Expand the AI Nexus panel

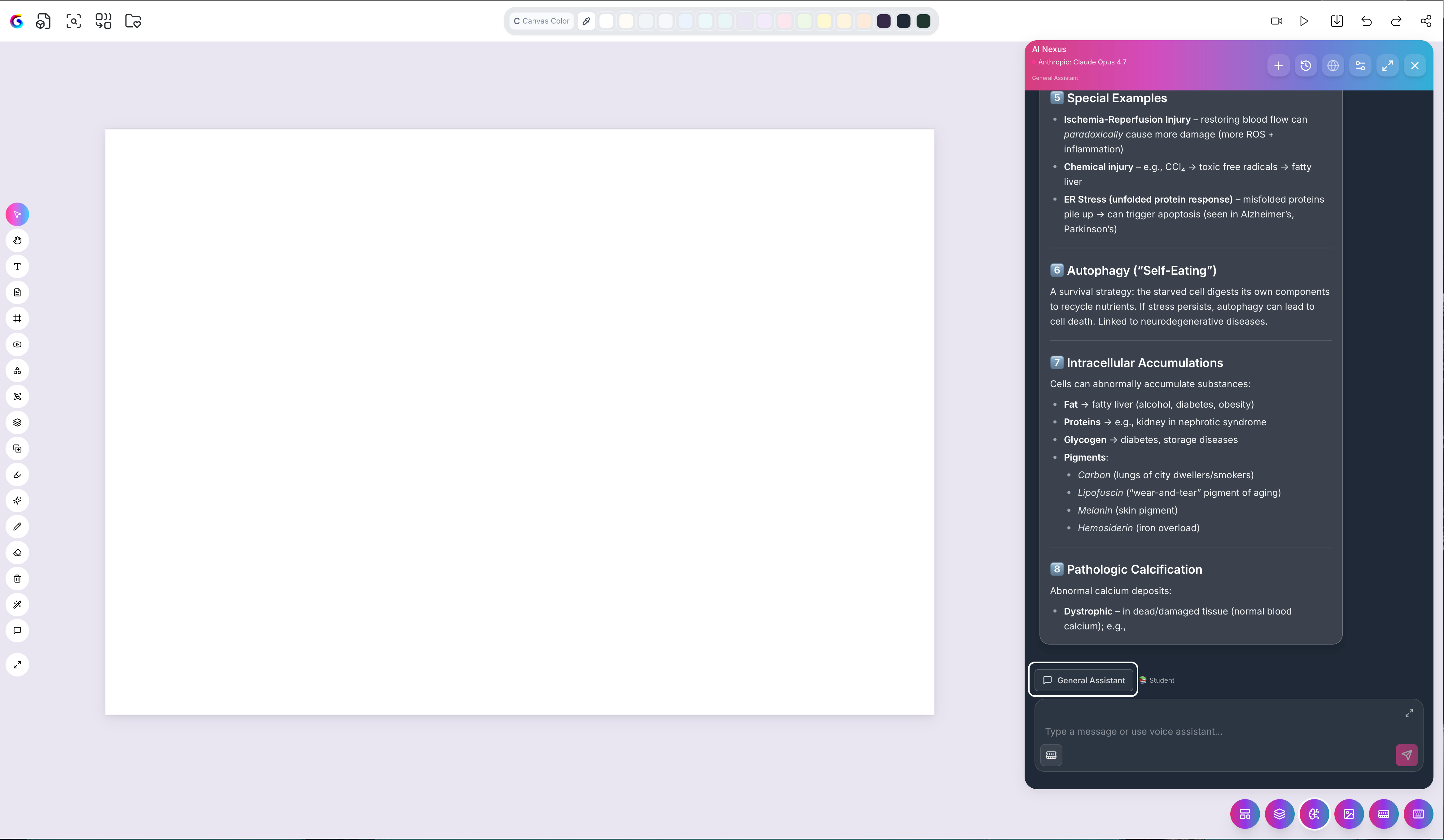[1388, 66]
